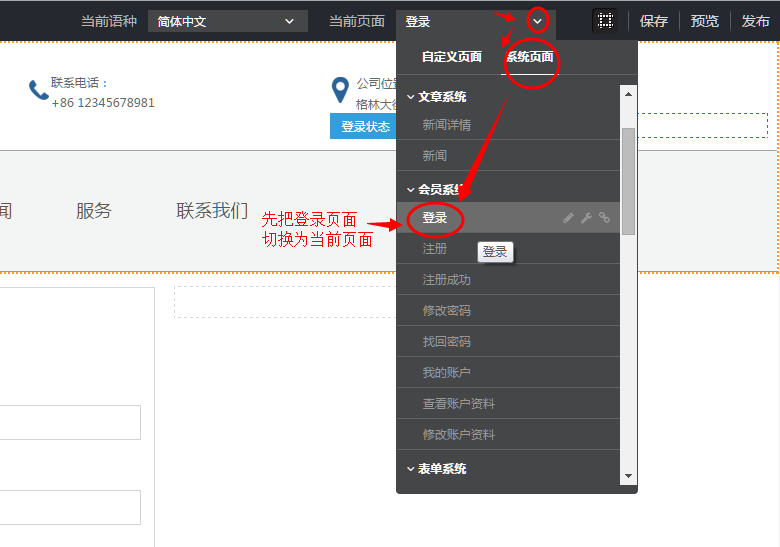780x547 pixels.
Task: Click the location pin icon beside 公司位置
Action: click(x=340, y=91)
